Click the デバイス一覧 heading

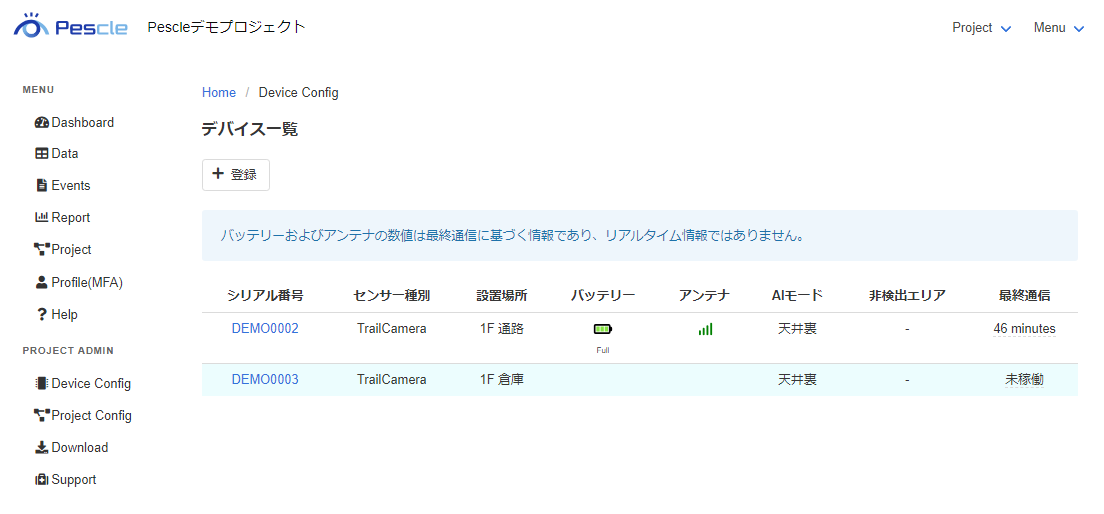(250, 129)
